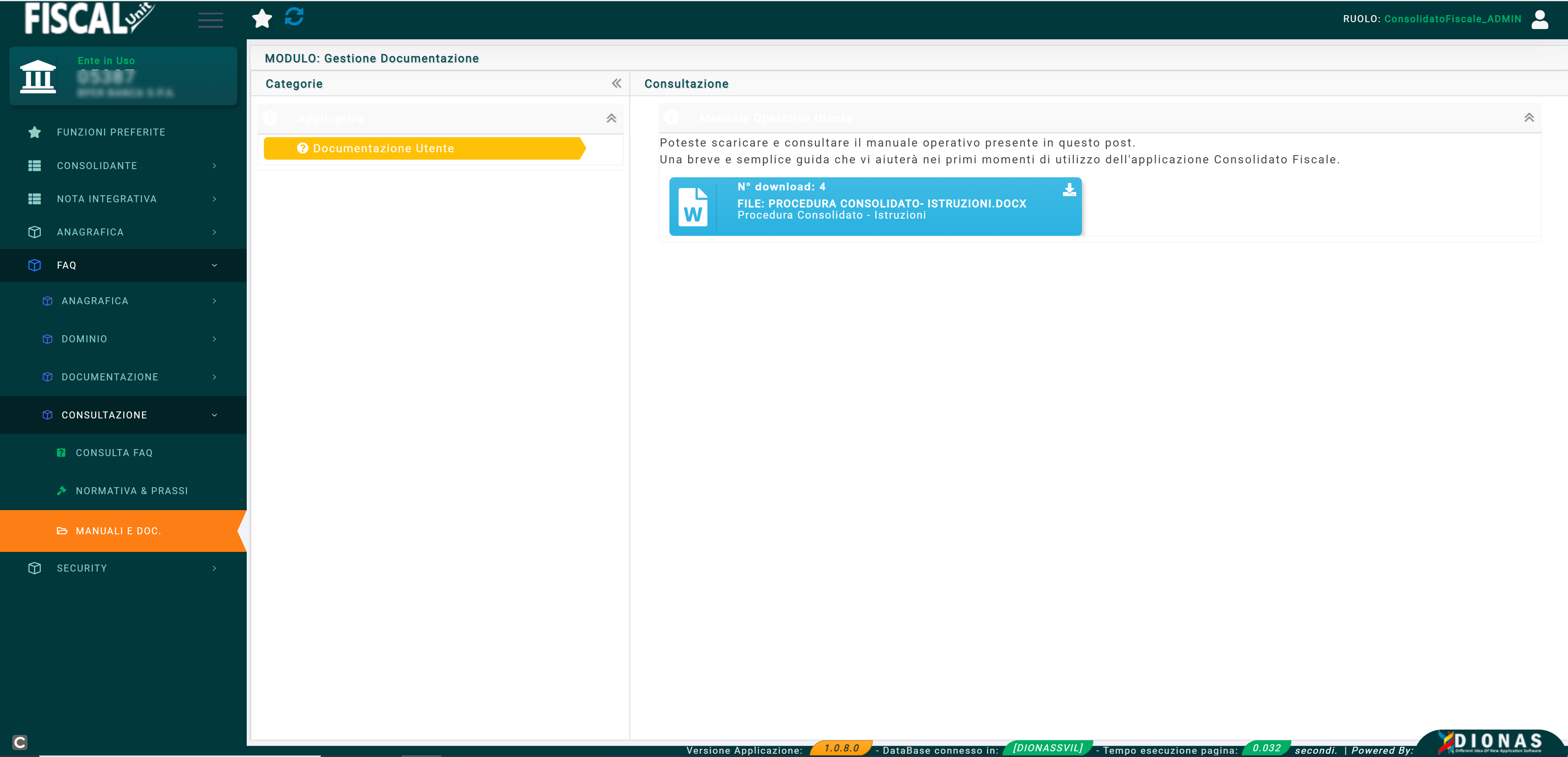Click the refresh arrows icon
Image resolution: width=1568 pixels, height=757 pixels.
pos(294,17)
